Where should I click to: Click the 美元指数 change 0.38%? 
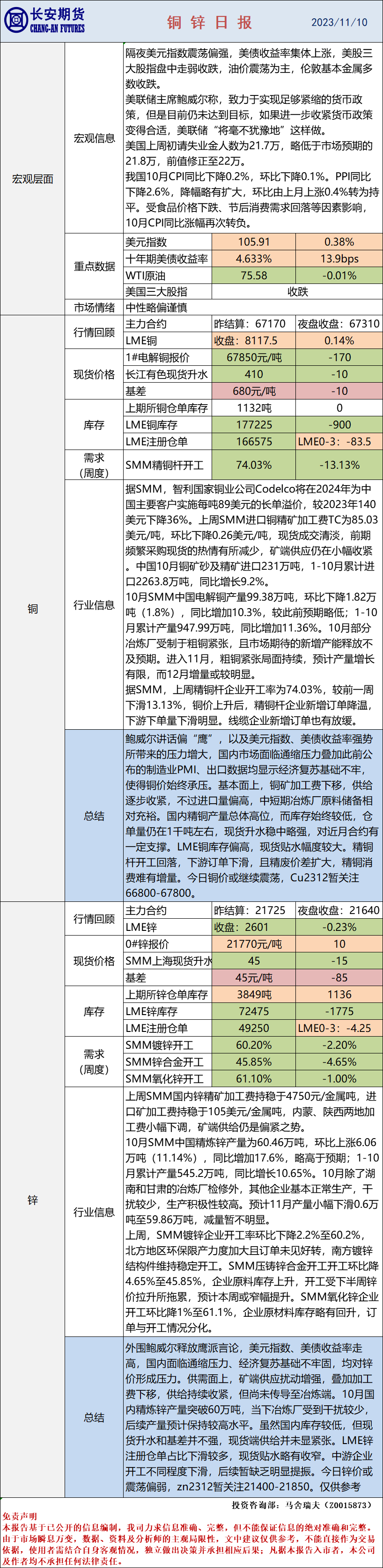(x=339, y=242)
